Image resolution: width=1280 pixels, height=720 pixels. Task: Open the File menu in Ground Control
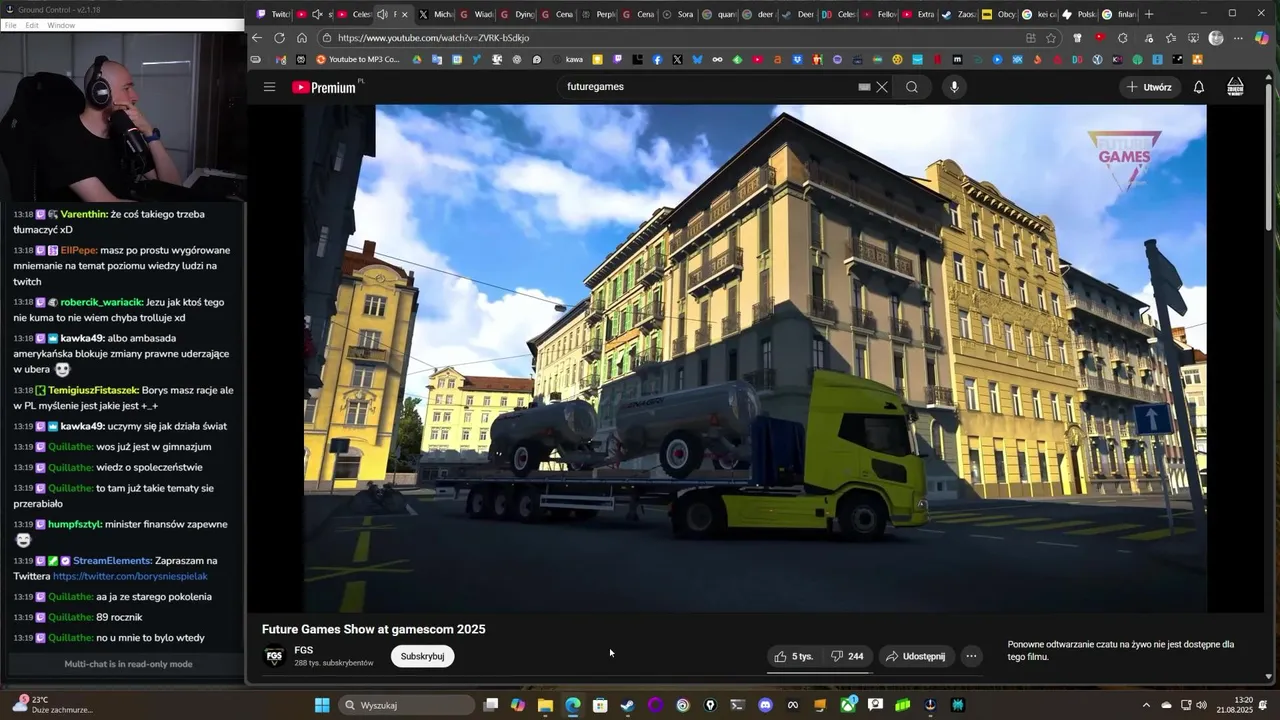[9, 25]
